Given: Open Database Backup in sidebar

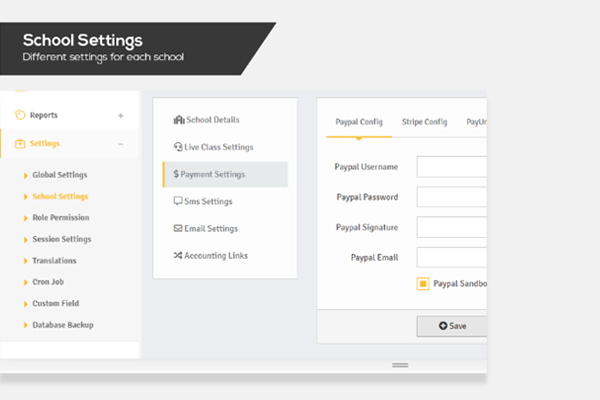Looking at the screenshot, I should click(x=63, y=325).
